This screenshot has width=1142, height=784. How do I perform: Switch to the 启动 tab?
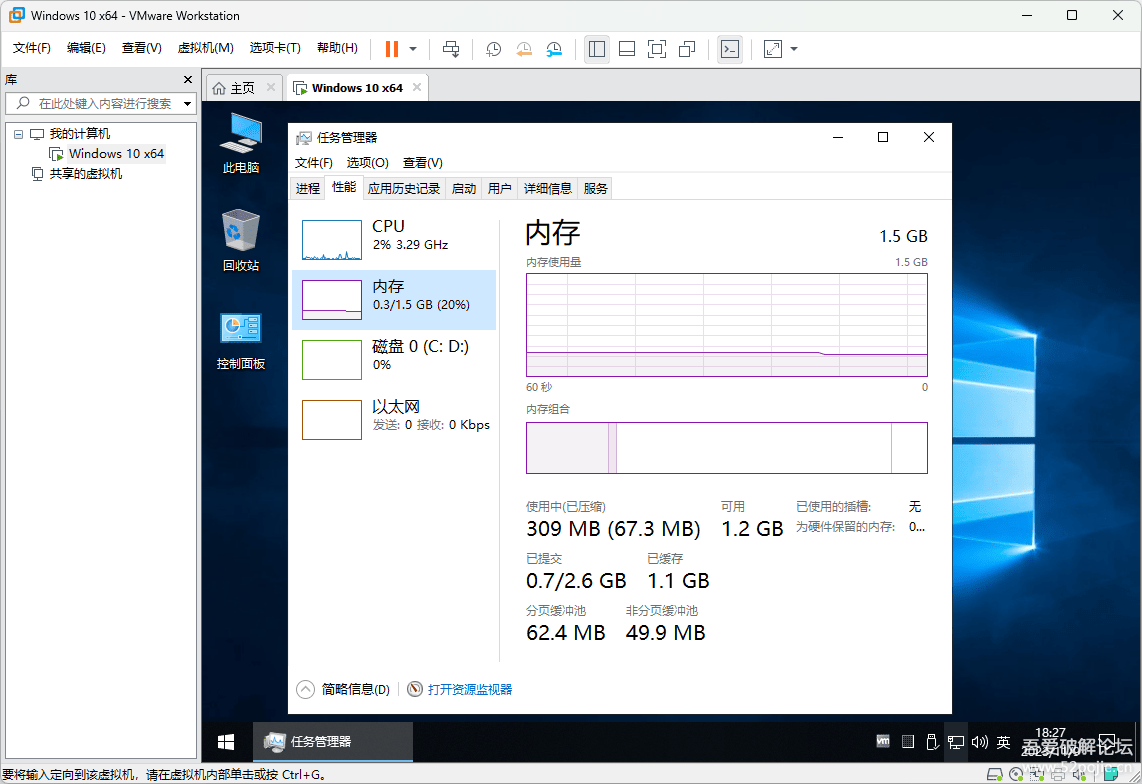[463, 189]
